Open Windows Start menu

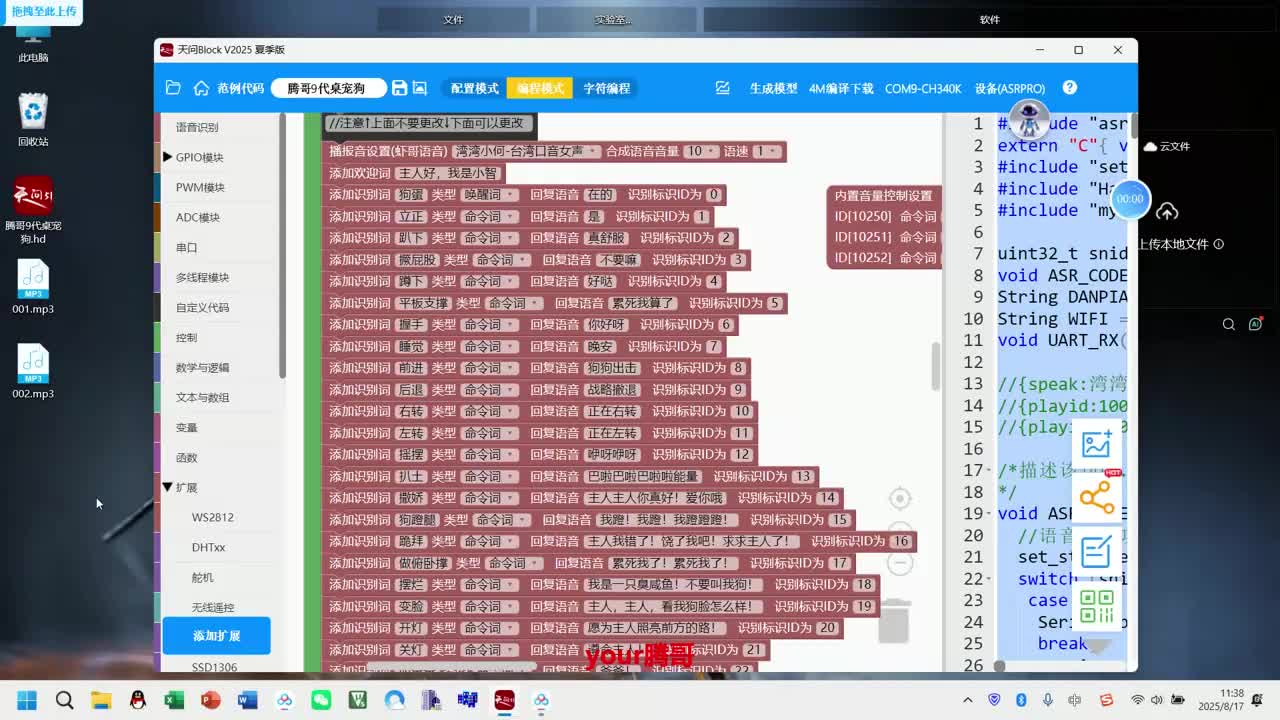[x=27, y=700]
